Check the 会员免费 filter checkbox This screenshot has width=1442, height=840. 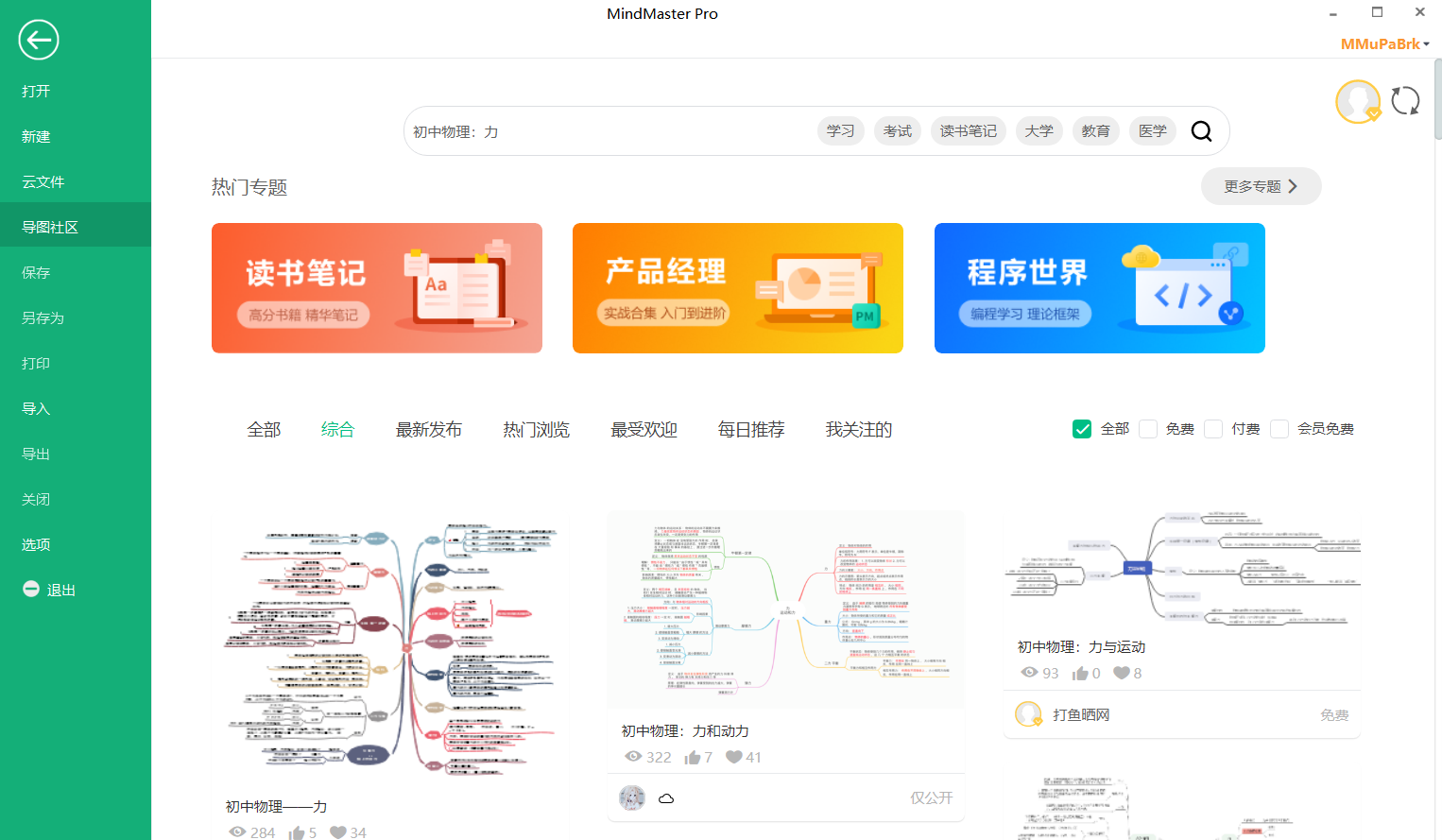pyautogui.click(x=1279, y=429)
